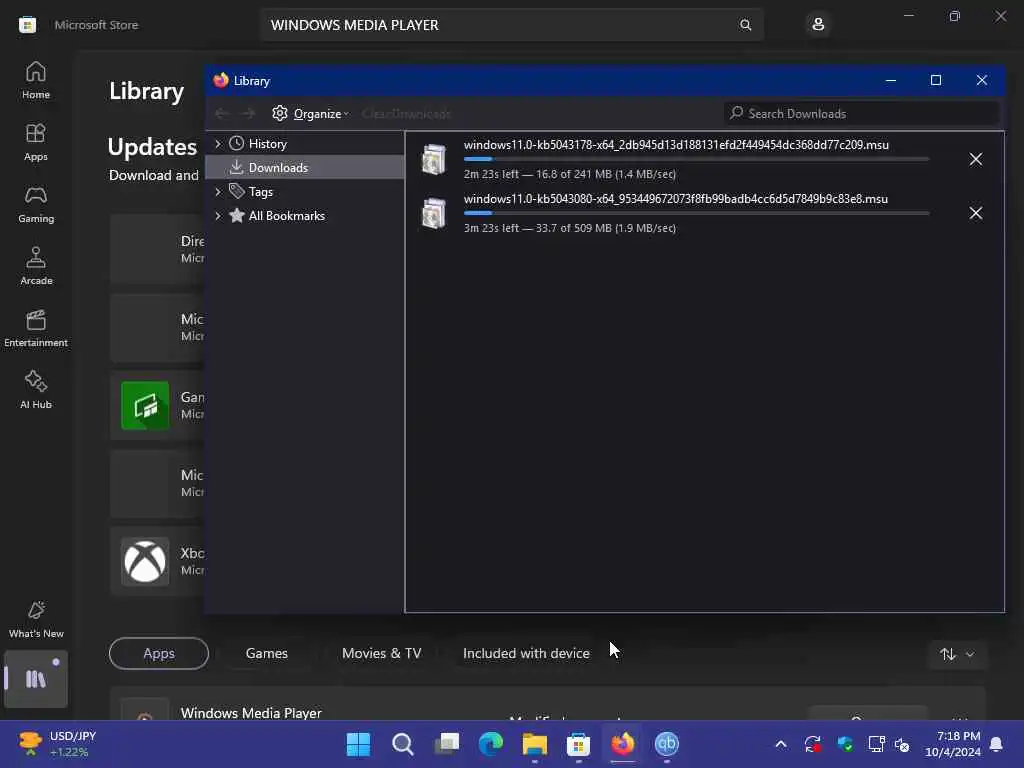Click the Store search magnifier icon
1024x768 pixels.
pos(745,25)
